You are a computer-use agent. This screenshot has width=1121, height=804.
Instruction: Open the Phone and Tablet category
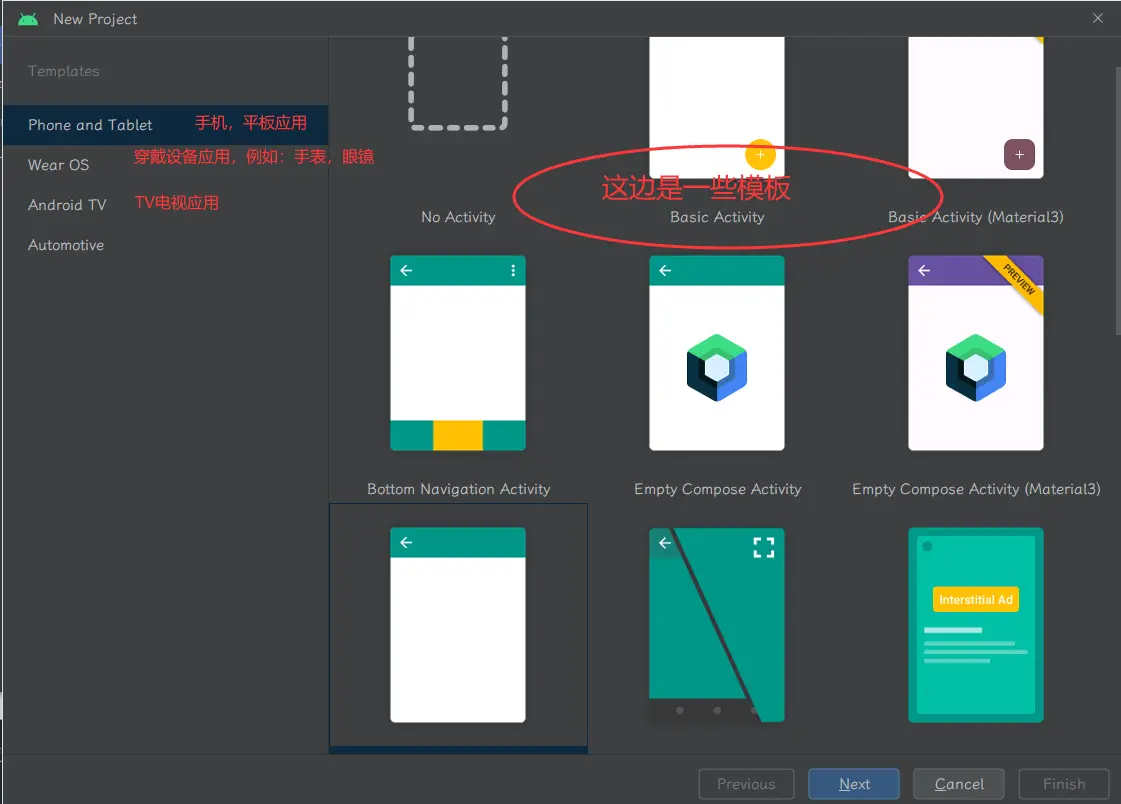[90, 125]
